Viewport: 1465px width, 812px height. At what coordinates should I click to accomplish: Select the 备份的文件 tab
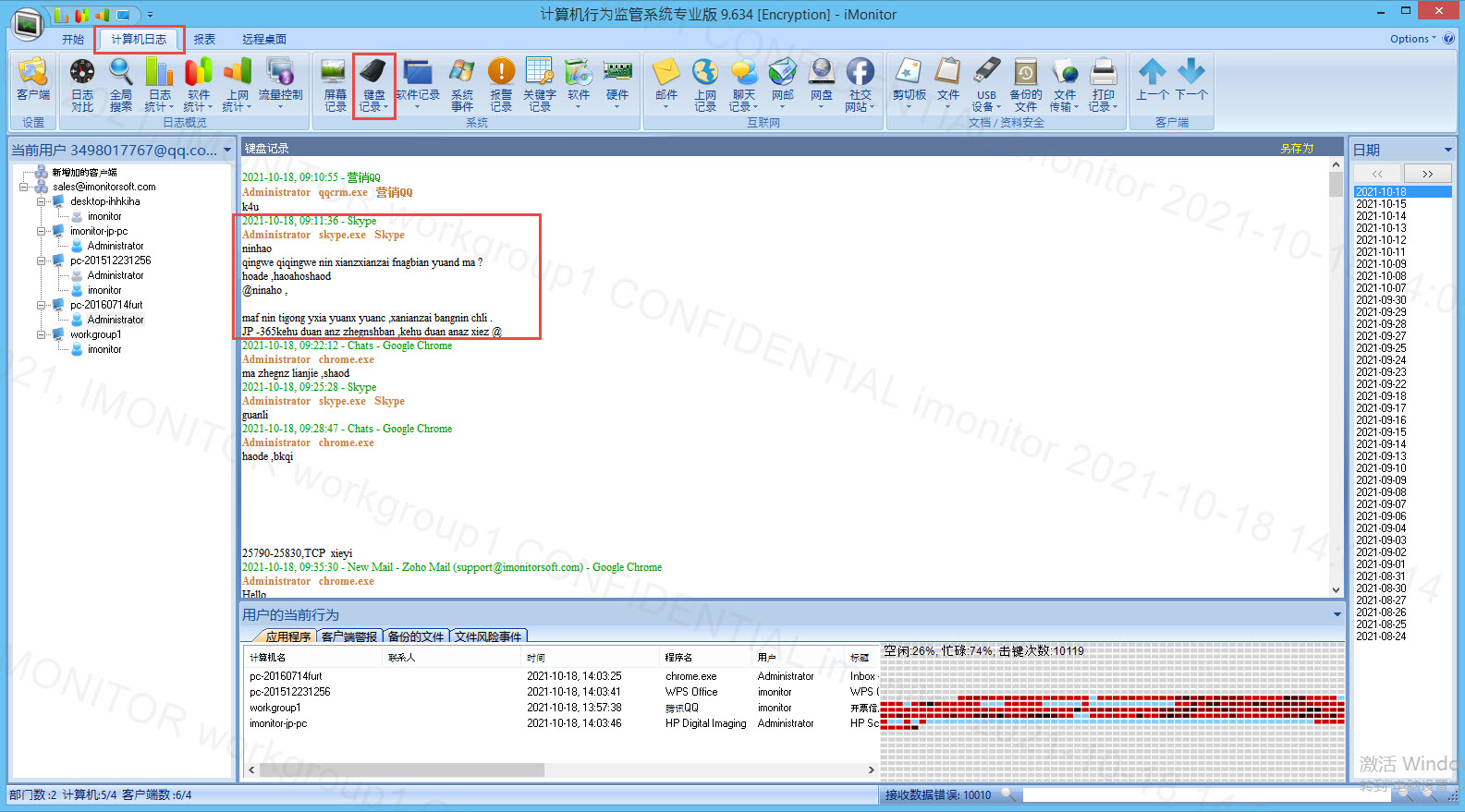[x=416, y=636]
